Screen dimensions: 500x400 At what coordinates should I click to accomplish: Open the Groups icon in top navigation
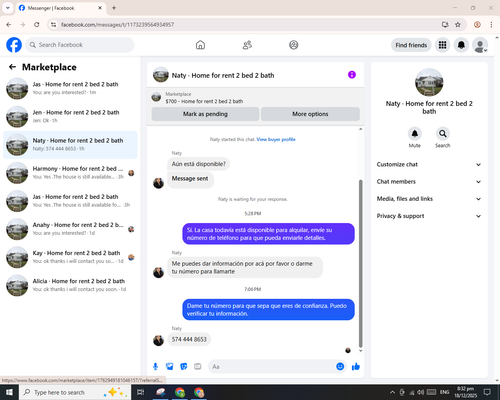point(294,45)
